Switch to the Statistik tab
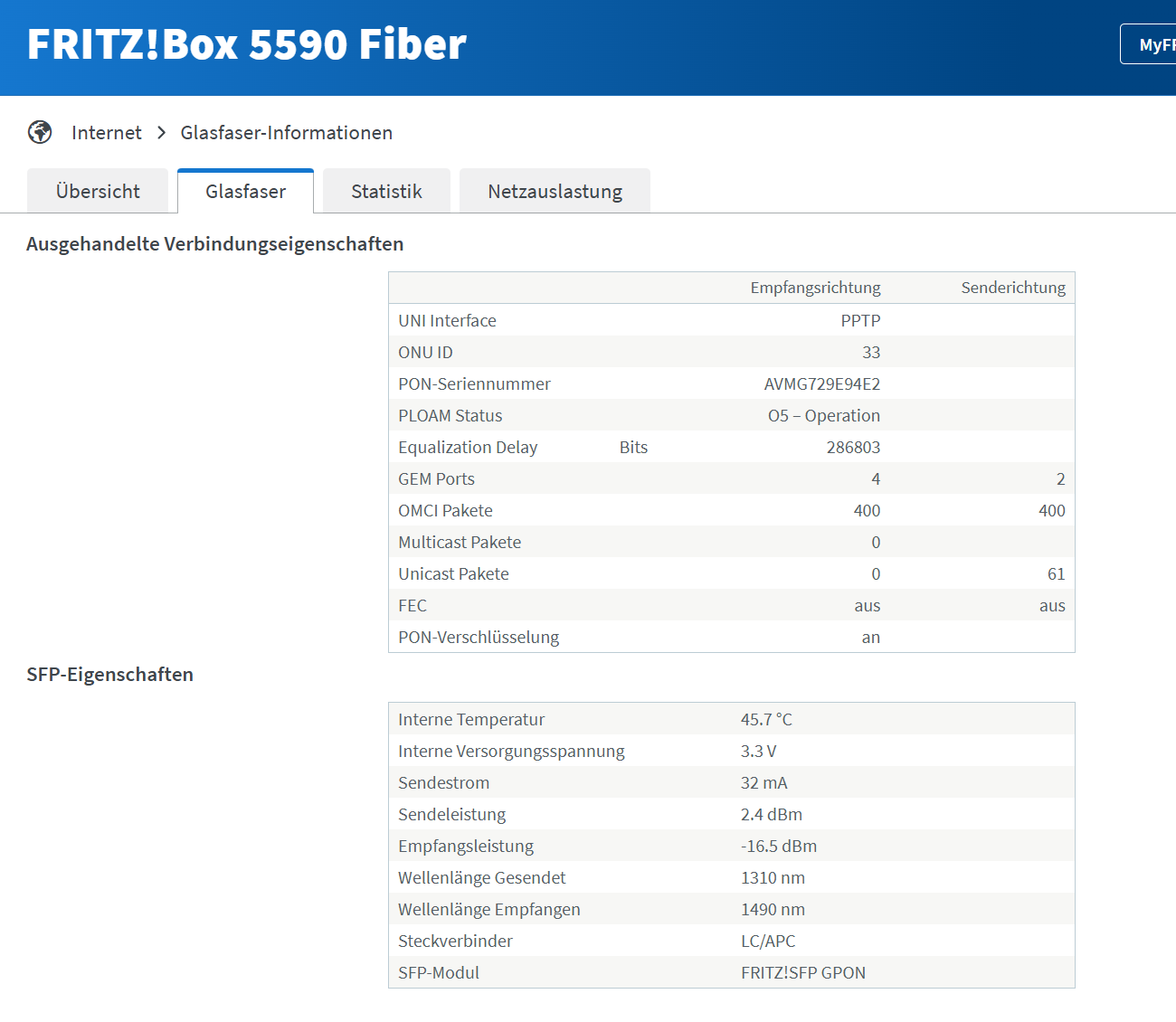Screen dimensions: 1176x1022 386,191
